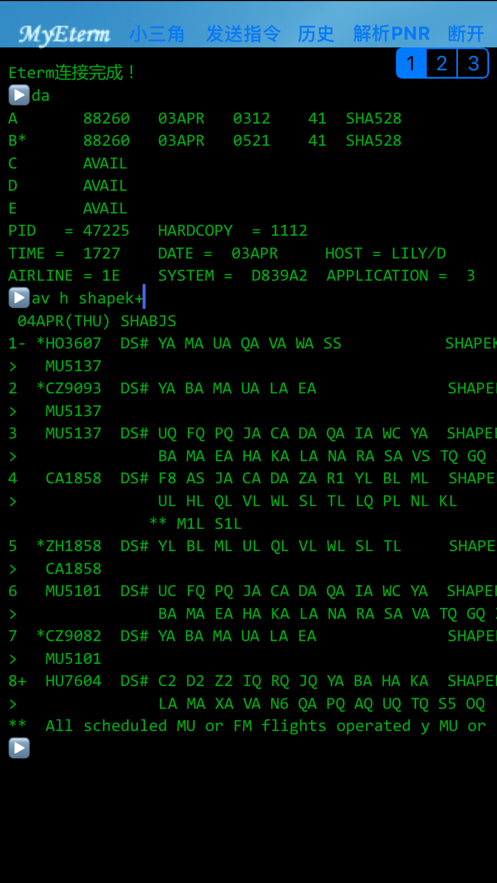Open 历史 command history
Screen dimensions: 497x883
click(x=316, y=34)
